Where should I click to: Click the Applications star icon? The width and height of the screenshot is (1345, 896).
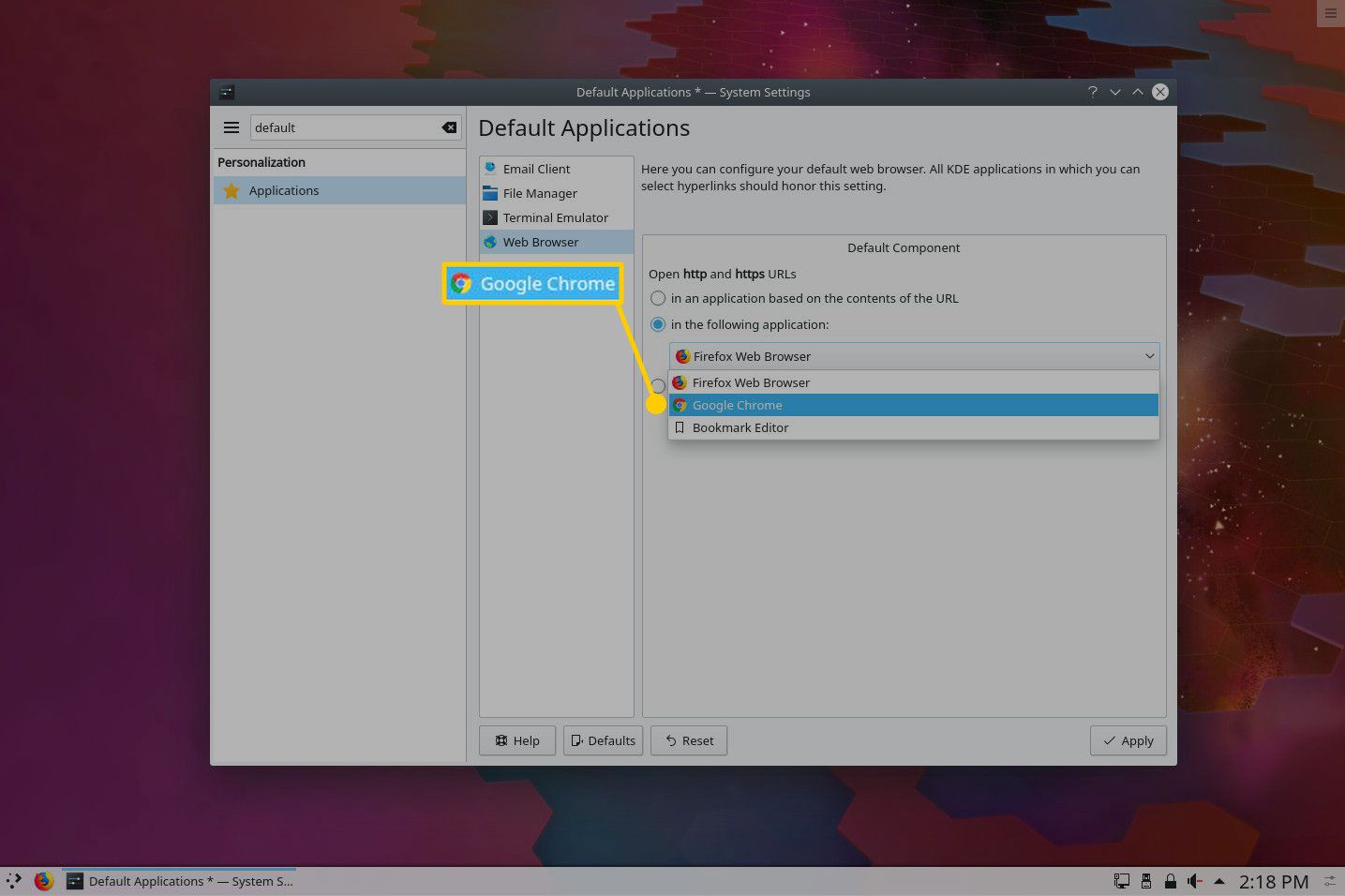click(232, 190)
